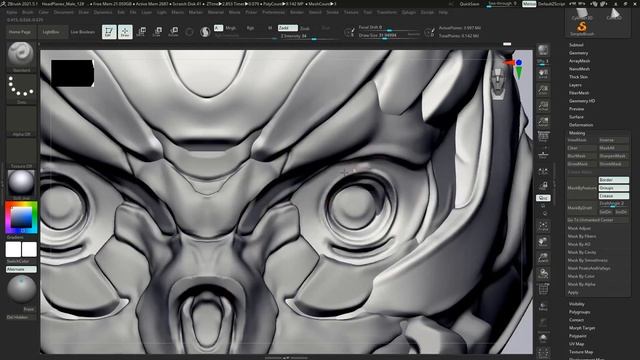Click the Actual size icon
Screen dimensions: 640x360
[543, 106]
